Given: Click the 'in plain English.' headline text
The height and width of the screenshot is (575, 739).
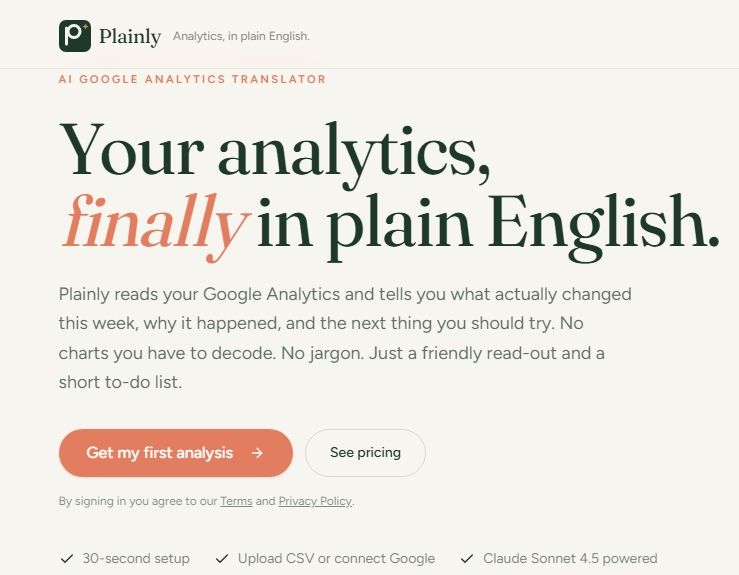Looking at the screenshot, I should [x=488, y=224].
